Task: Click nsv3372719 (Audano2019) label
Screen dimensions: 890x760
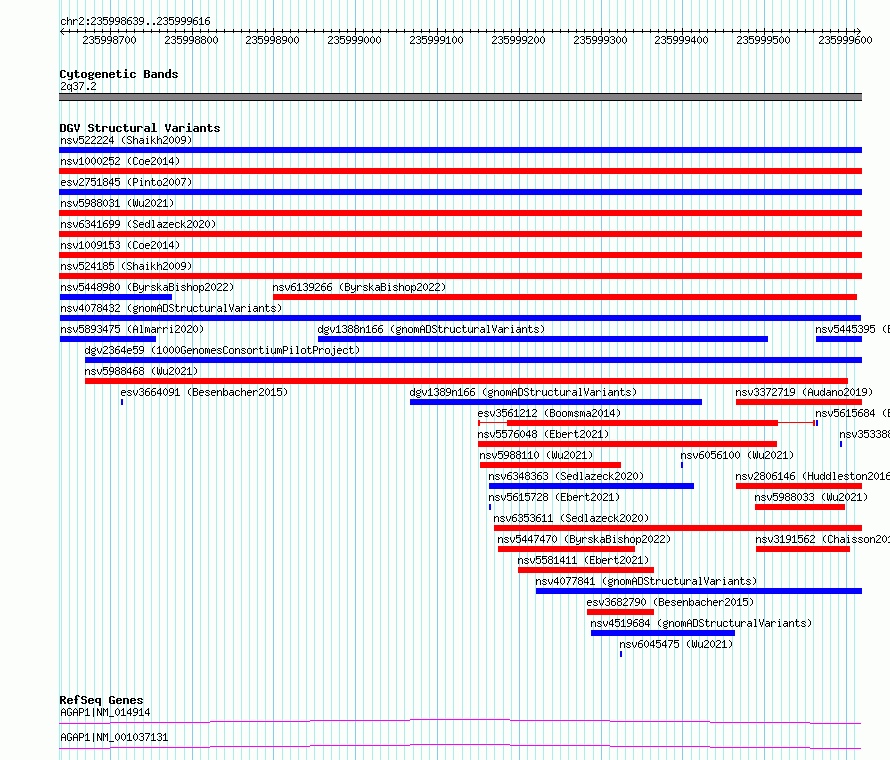Action: click(x=804, y=392)
